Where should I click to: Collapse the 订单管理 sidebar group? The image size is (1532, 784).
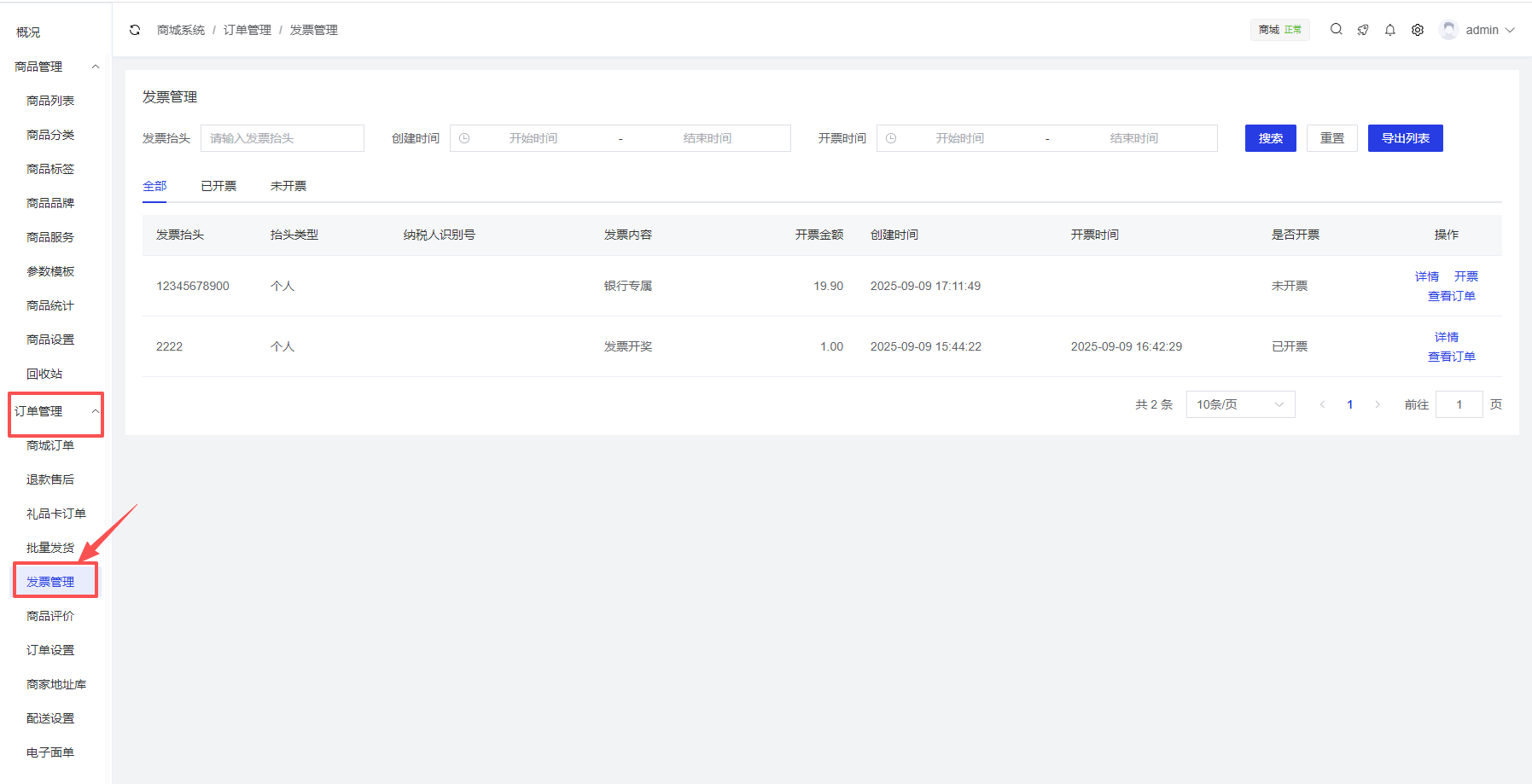tap(96, 411)
